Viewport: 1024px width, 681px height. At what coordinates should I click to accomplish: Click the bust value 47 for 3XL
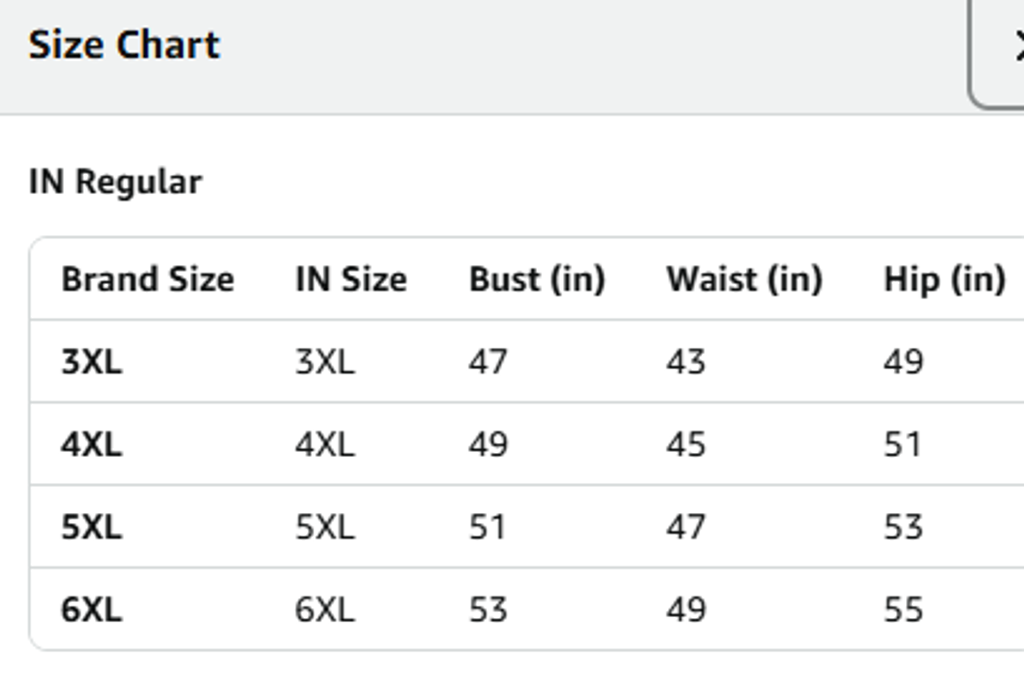point(488,362)
